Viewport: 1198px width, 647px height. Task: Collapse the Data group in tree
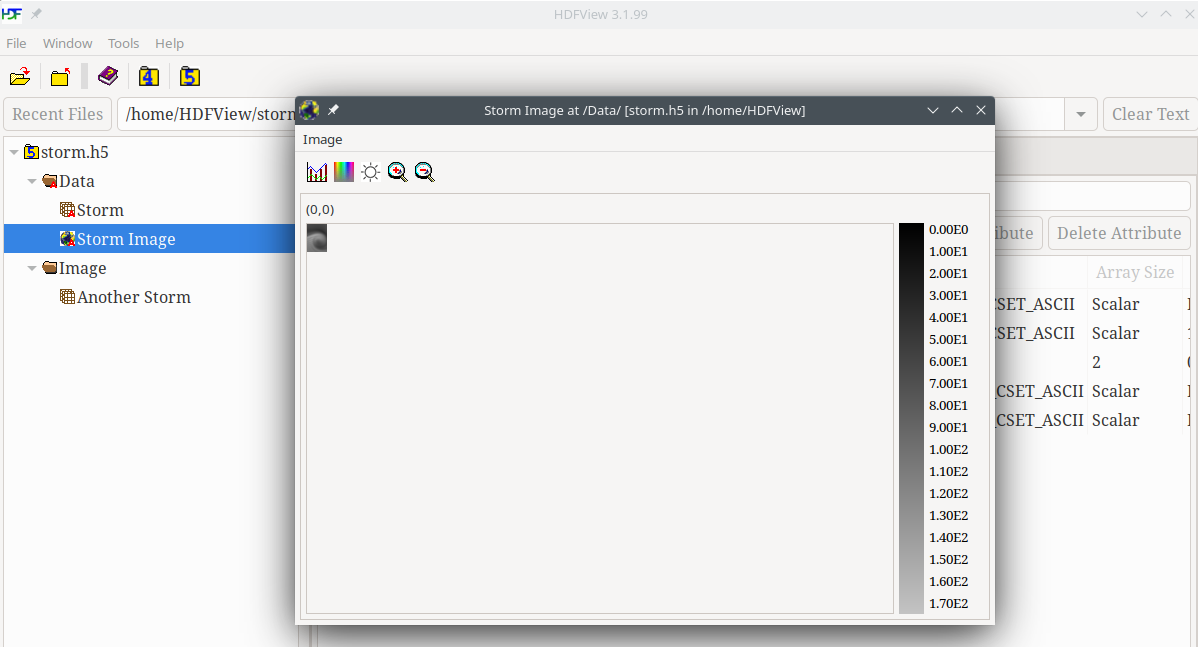pyautogui.click(x=32, y=182)
